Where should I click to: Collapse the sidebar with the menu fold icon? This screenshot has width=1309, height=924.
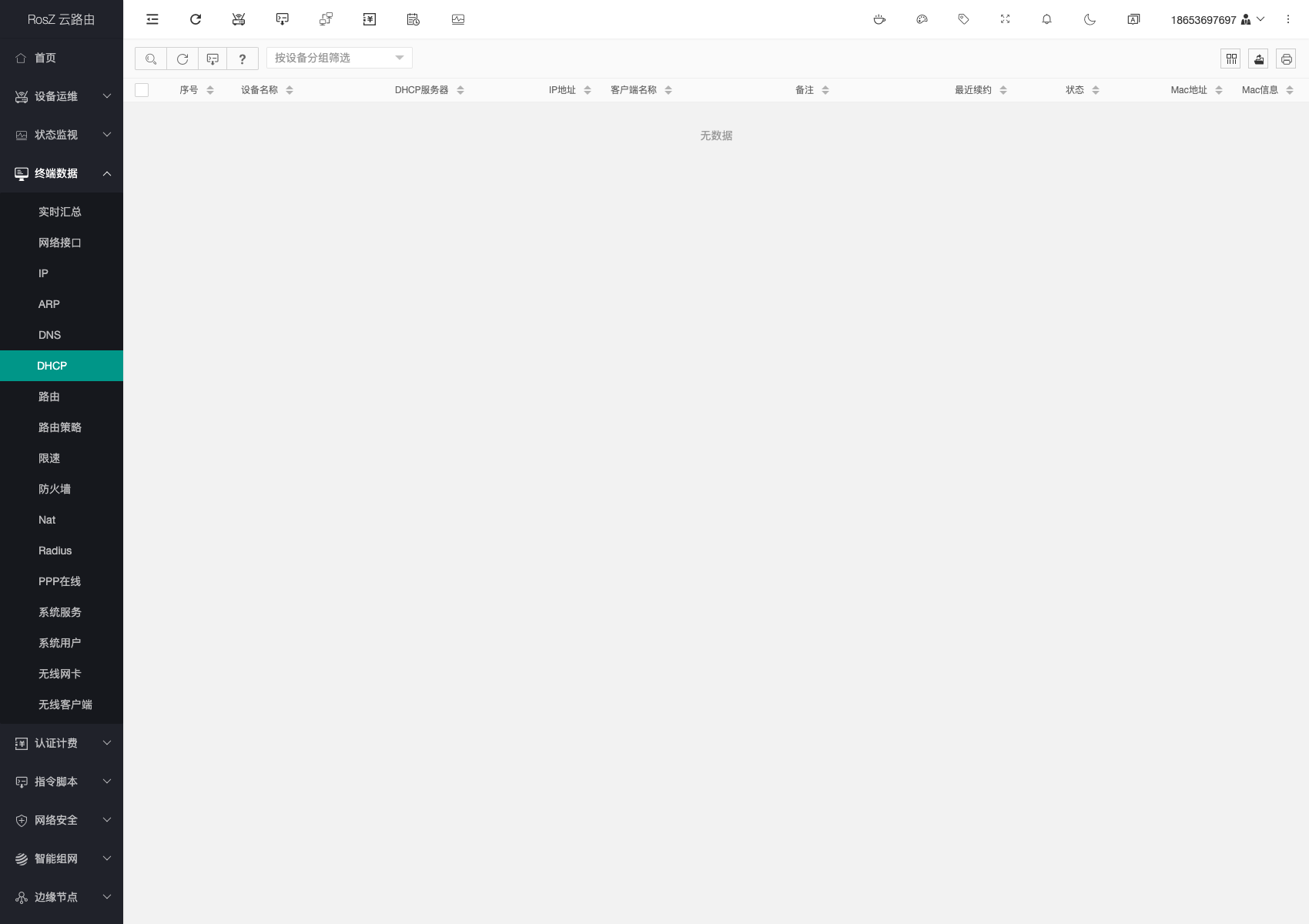[x=152, y=19]
